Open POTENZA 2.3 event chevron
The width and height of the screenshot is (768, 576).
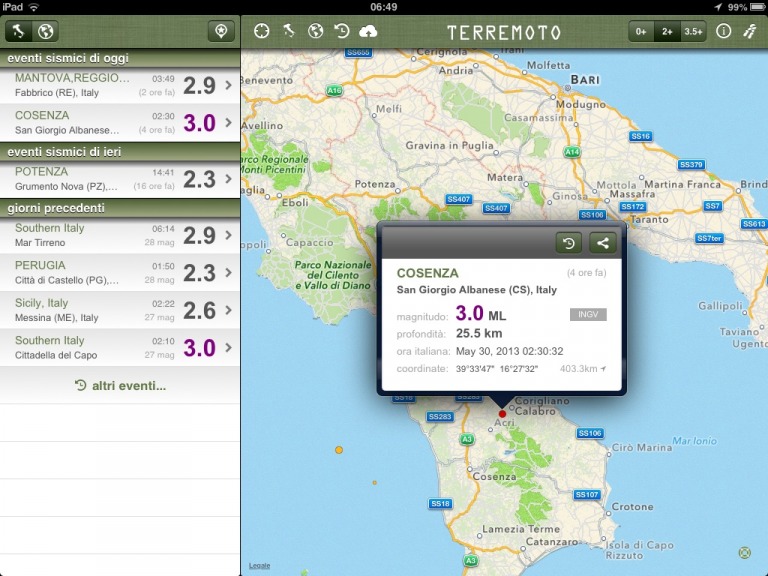(x=228, y=179)
